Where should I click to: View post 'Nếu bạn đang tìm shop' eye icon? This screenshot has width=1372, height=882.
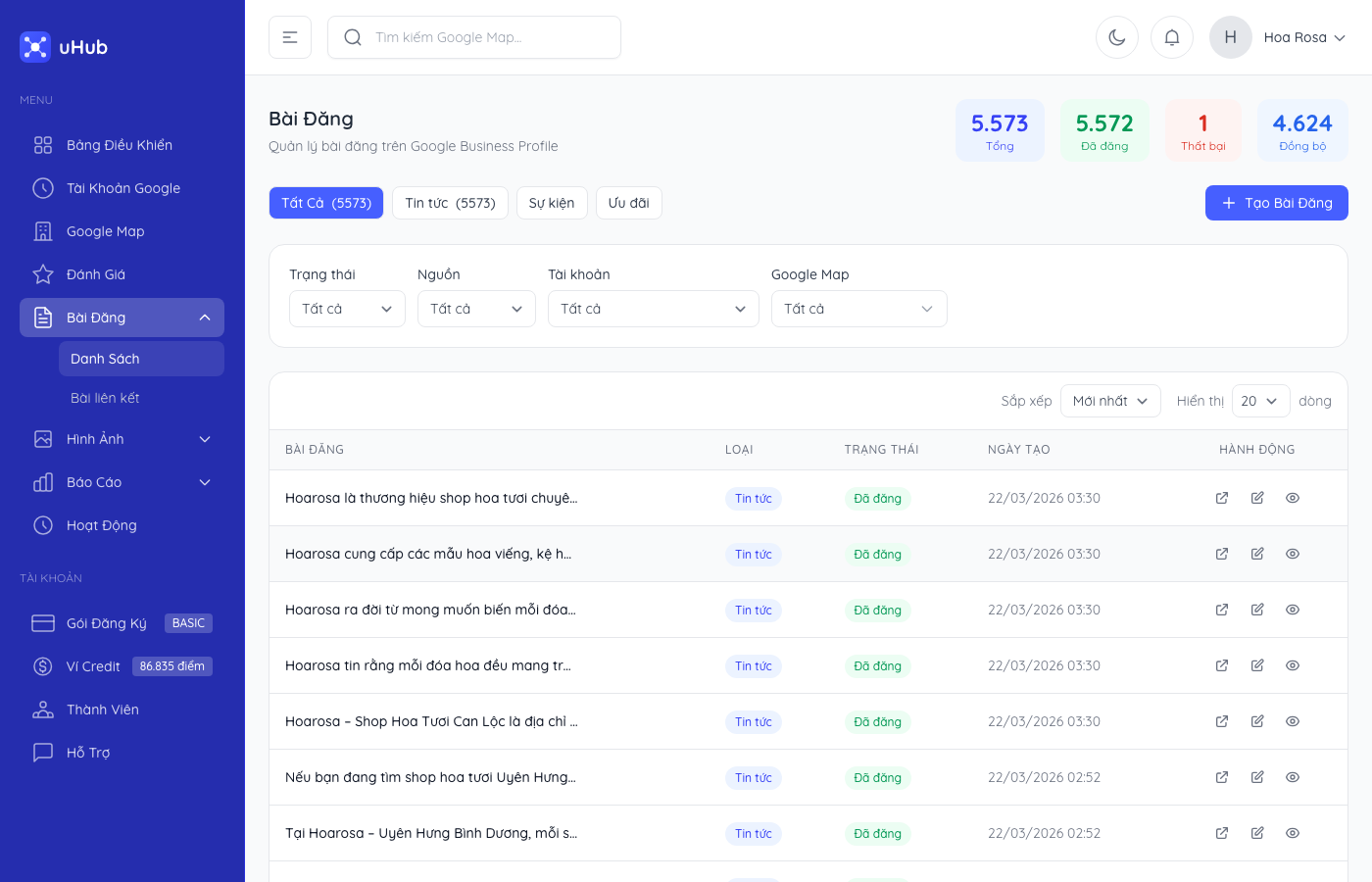pos(1293,777)
